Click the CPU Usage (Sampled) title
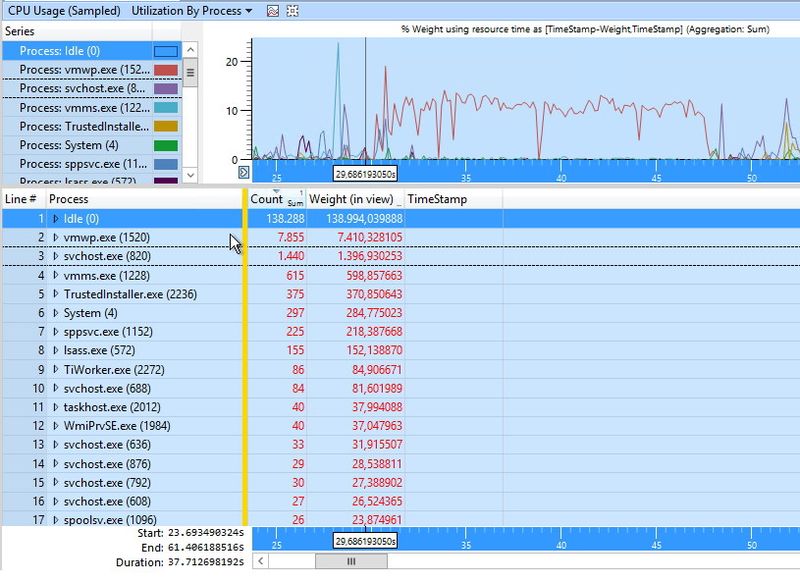 click(64, 11)
